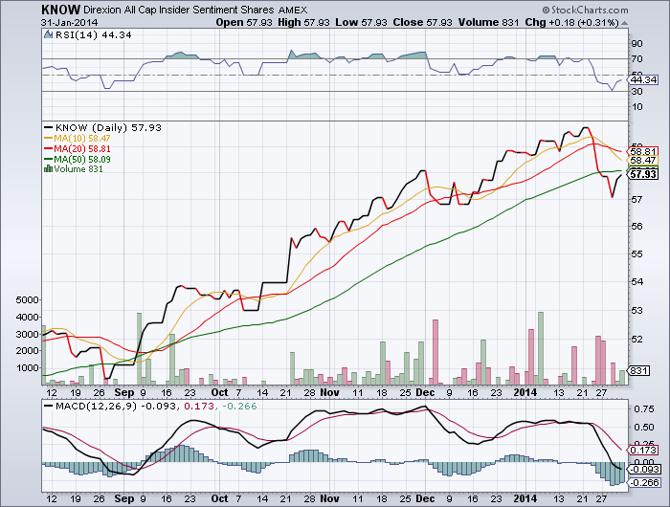Click the MA(10) 58.47 legend entry
This screenshot has height=507, width=670.
82,138
